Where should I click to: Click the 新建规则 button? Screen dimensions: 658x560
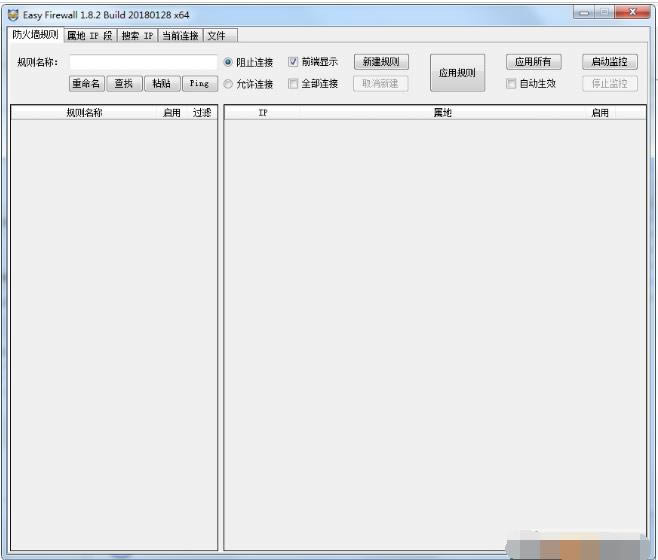tap(381, 62)
